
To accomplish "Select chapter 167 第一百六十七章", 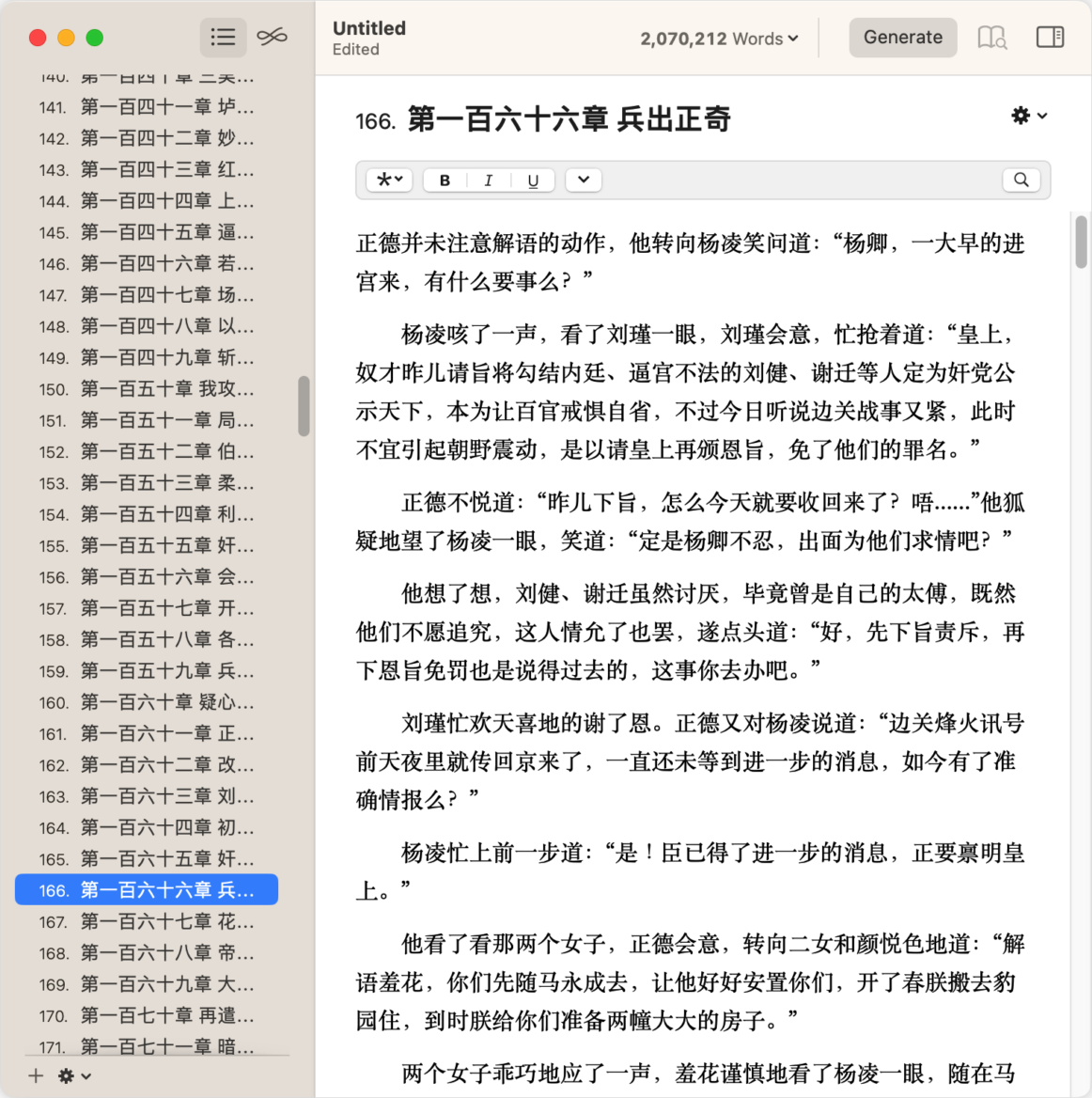I will (147, 921).
